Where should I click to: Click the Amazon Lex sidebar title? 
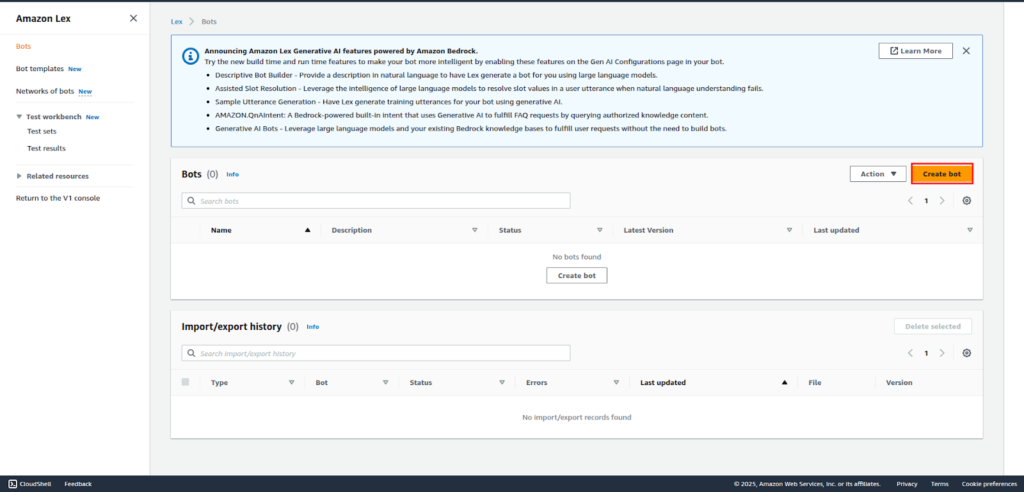click(x=43, y=18)
